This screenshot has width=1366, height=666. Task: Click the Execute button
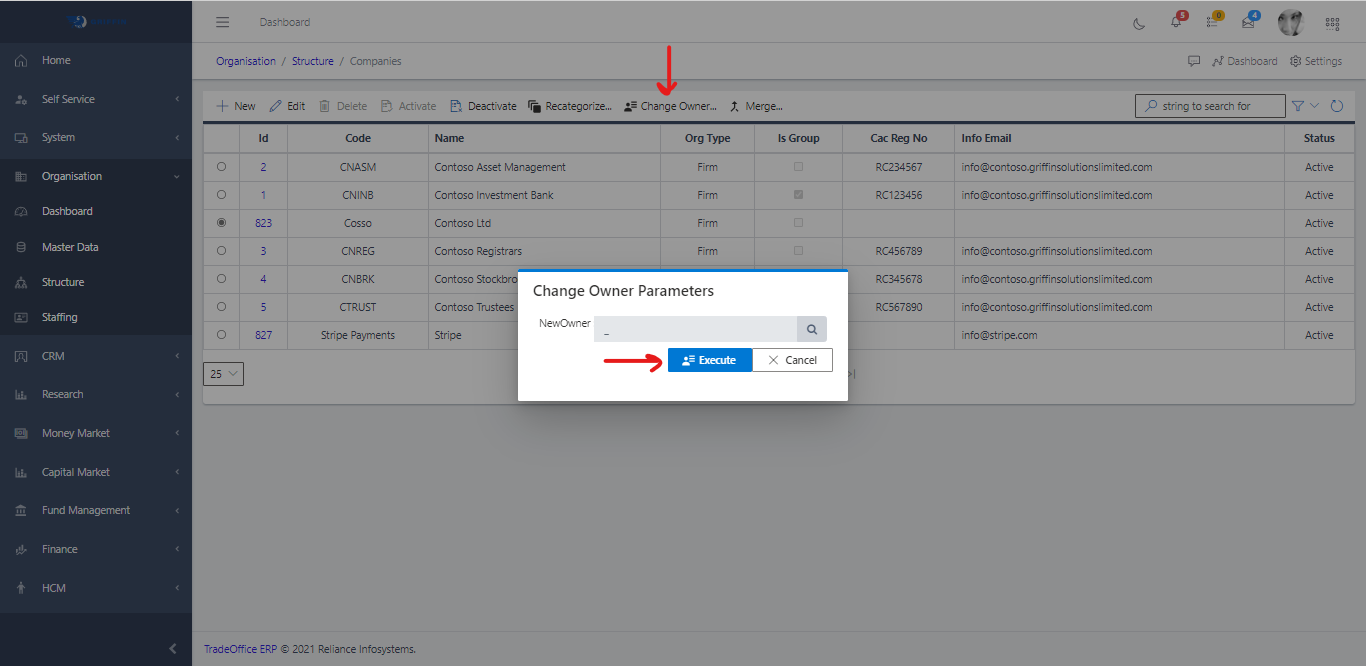(709, 360)
